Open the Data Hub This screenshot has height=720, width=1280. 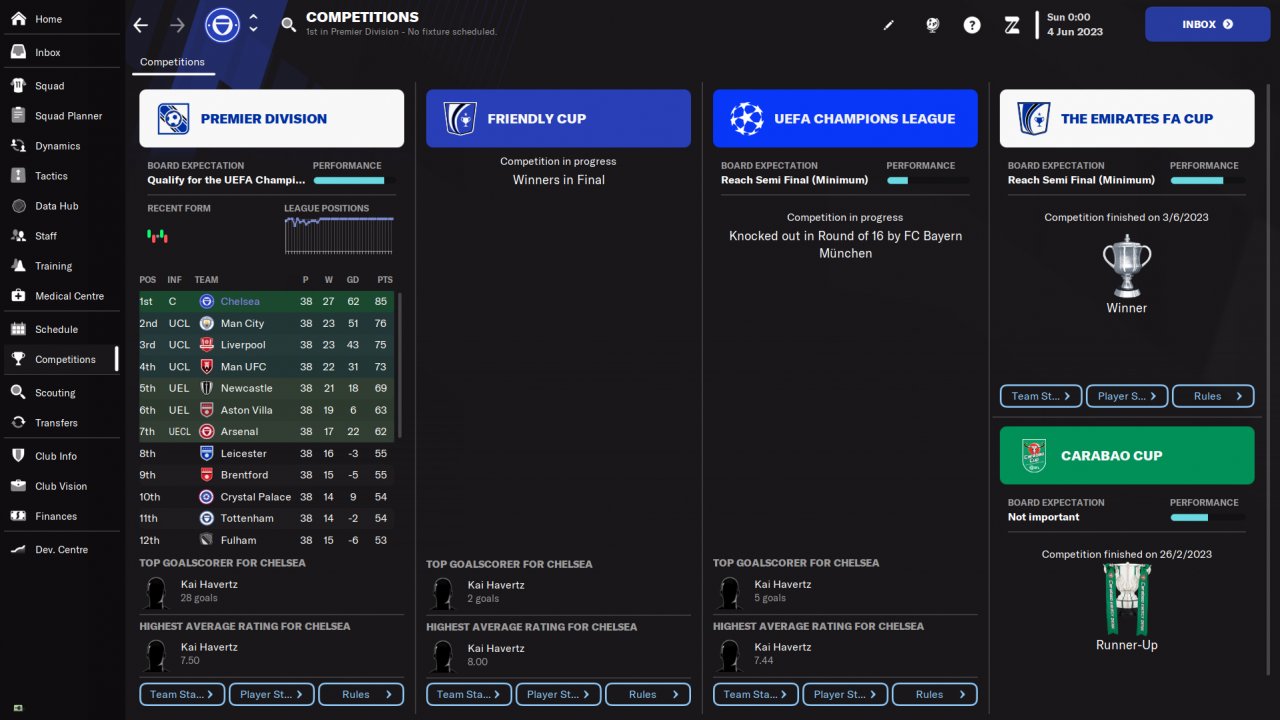(x=60, y=206)
